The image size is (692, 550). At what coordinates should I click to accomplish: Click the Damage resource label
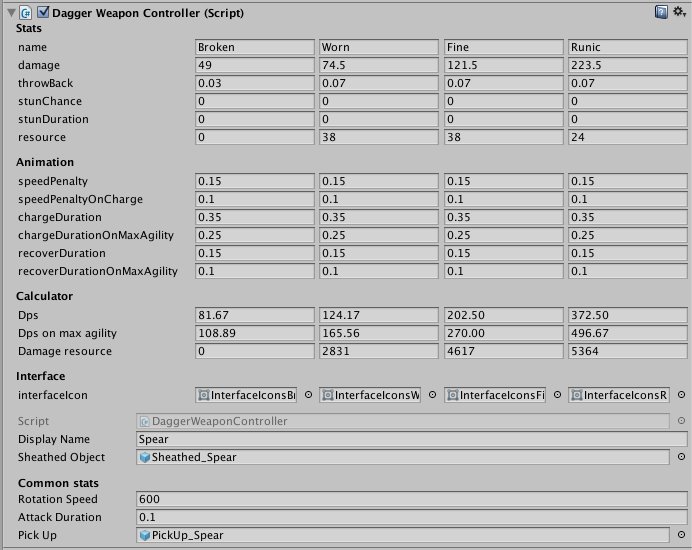65,351
